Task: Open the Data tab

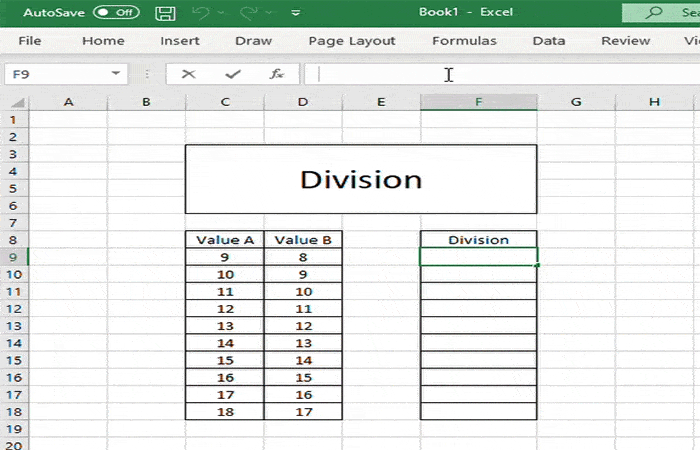Action: 549,41
